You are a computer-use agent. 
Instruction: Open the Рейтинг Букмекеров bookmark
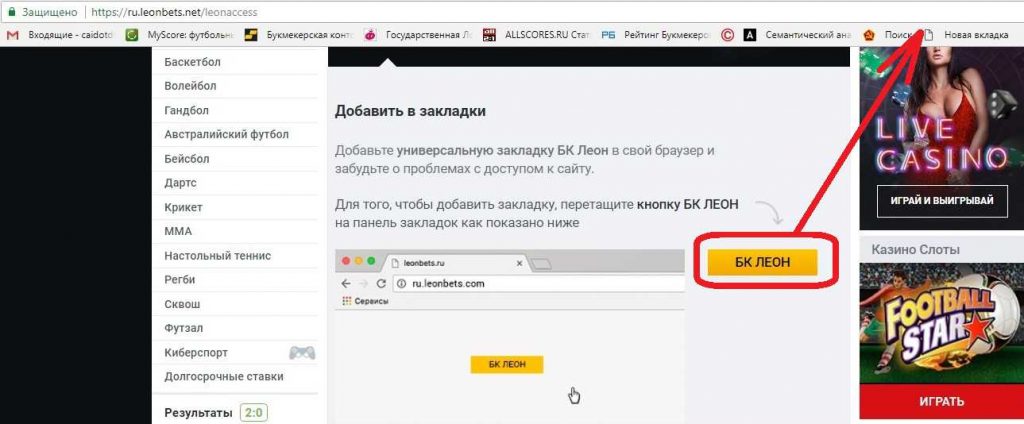656,35
